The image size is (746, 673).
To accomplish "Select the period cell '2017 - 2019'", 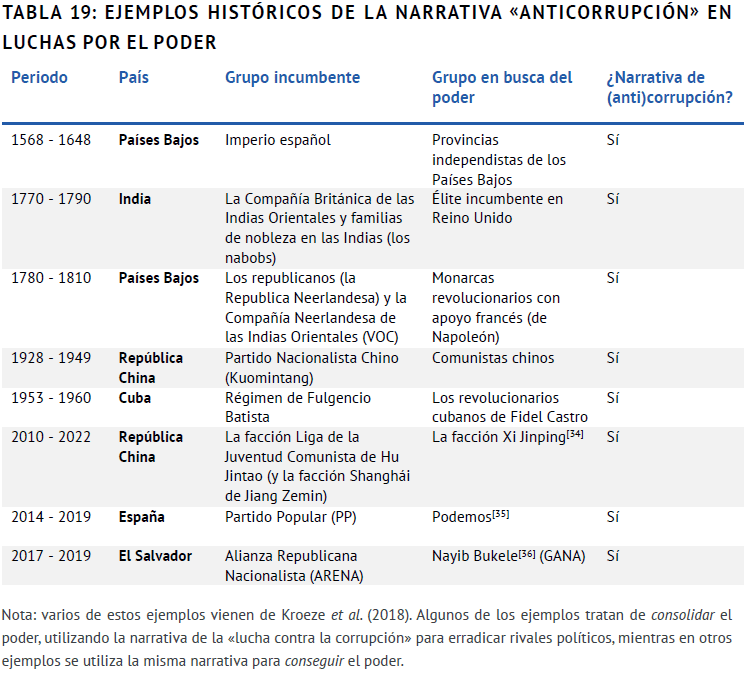I will (51, 556).
